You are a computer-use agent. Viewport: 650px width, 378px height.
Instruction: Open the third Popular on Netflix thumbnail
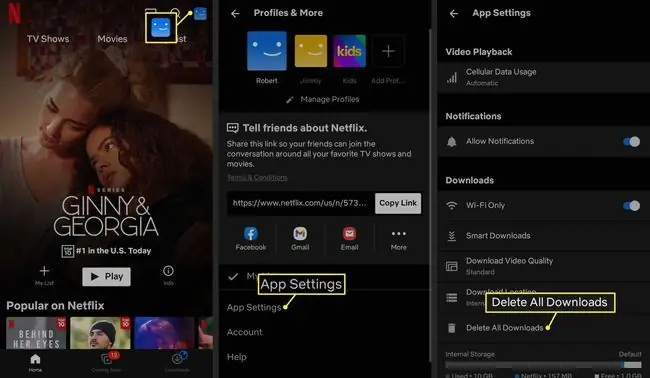click(x=164, y=333)
